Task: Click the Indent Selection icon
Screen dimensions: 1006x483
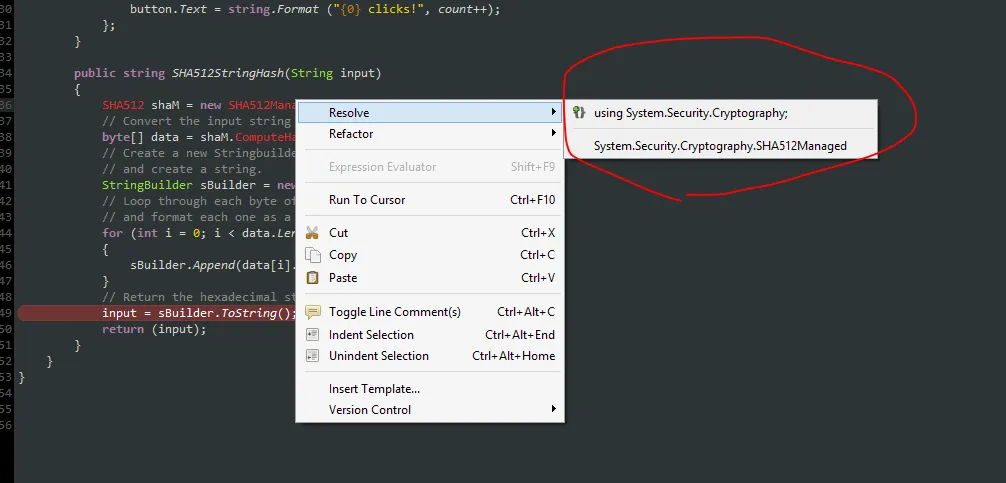Action: pos(312,335)
